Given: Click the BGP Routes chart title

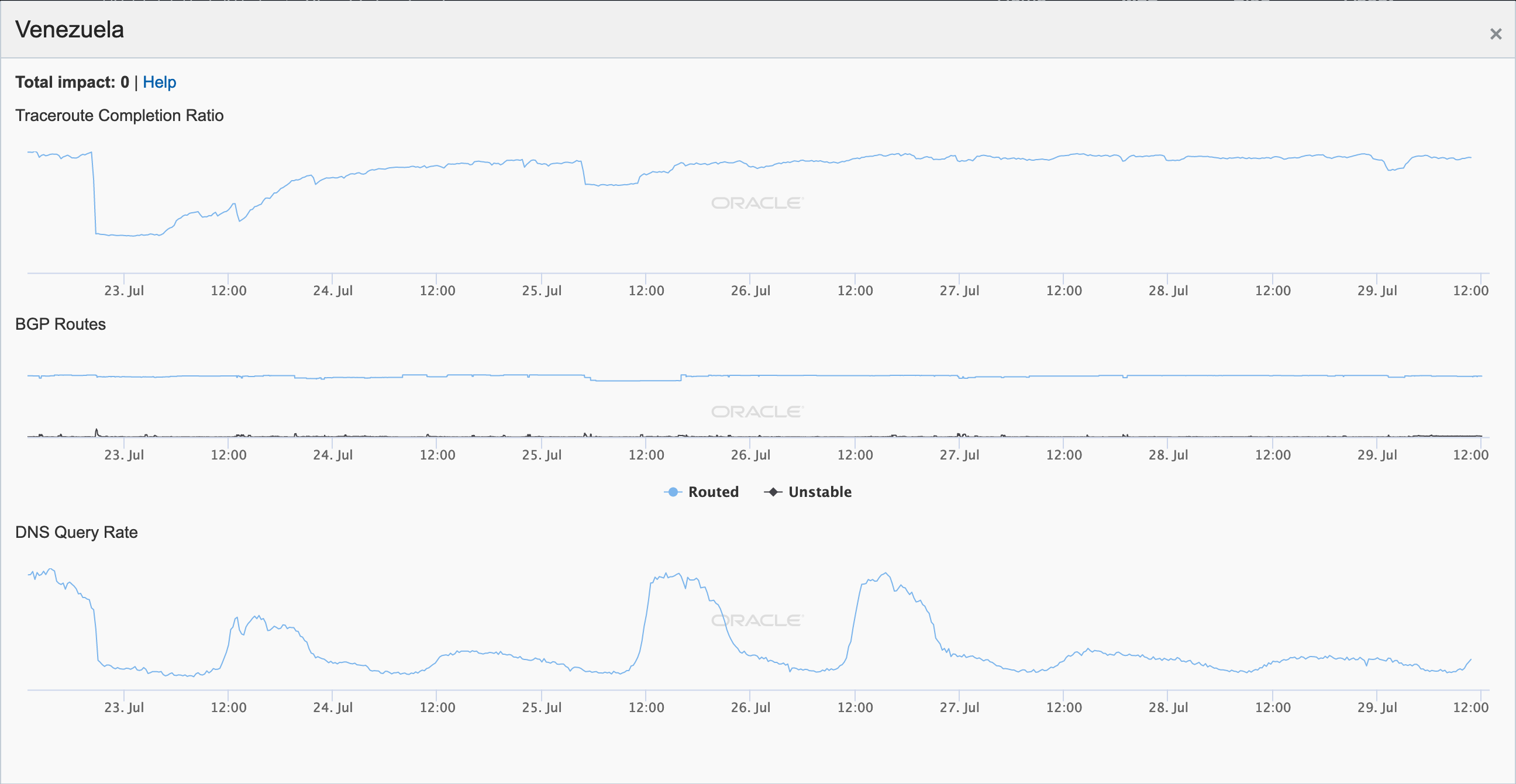Looking at the screenshot, I should 61,324.
